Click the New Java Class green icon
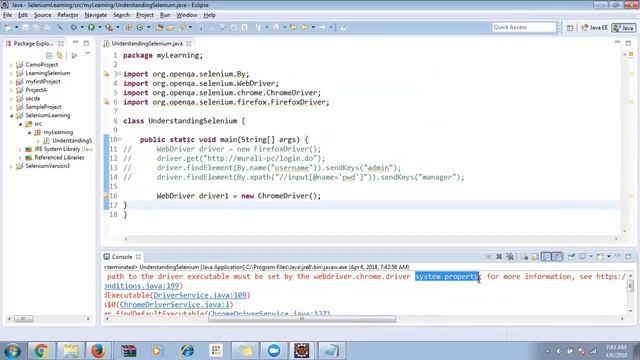Screen dimensions: 640x360 [140, 27]
